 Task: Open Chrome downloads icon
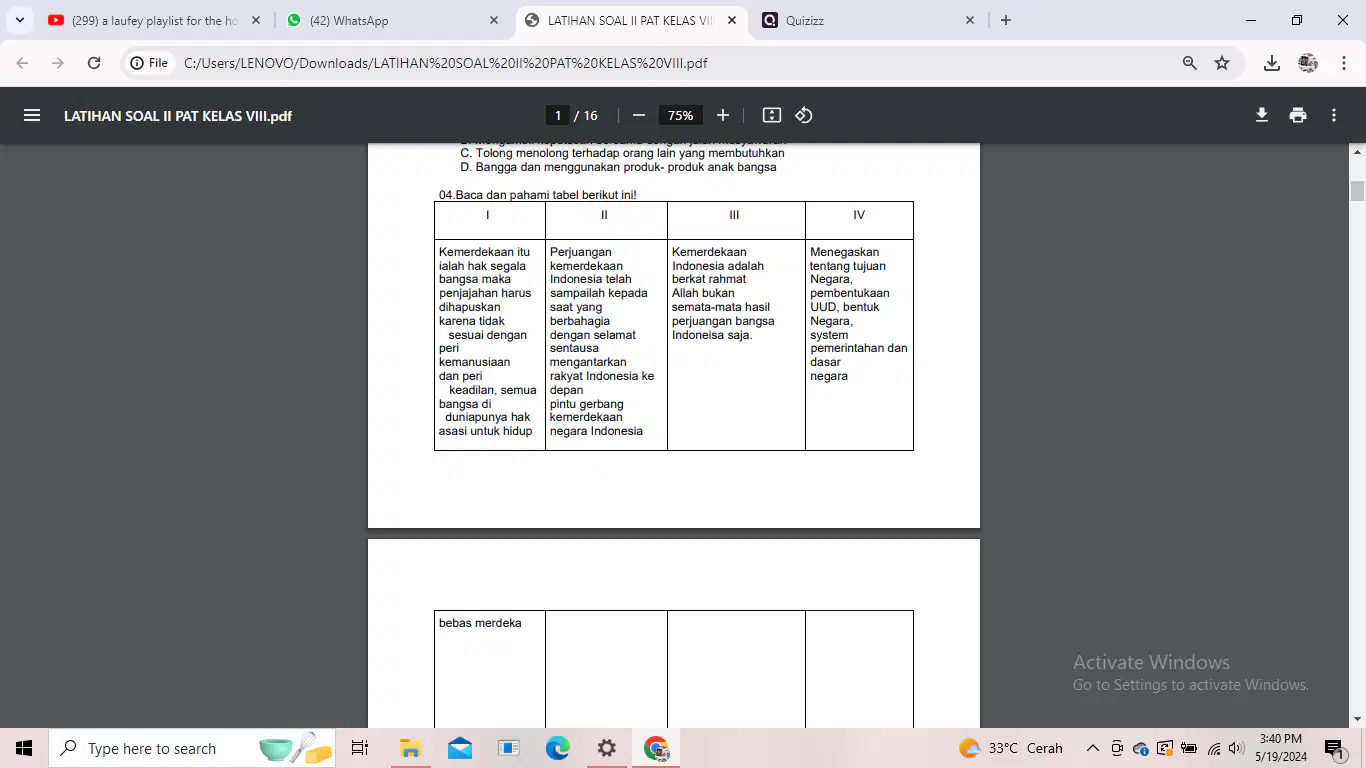coord(1272,63)
